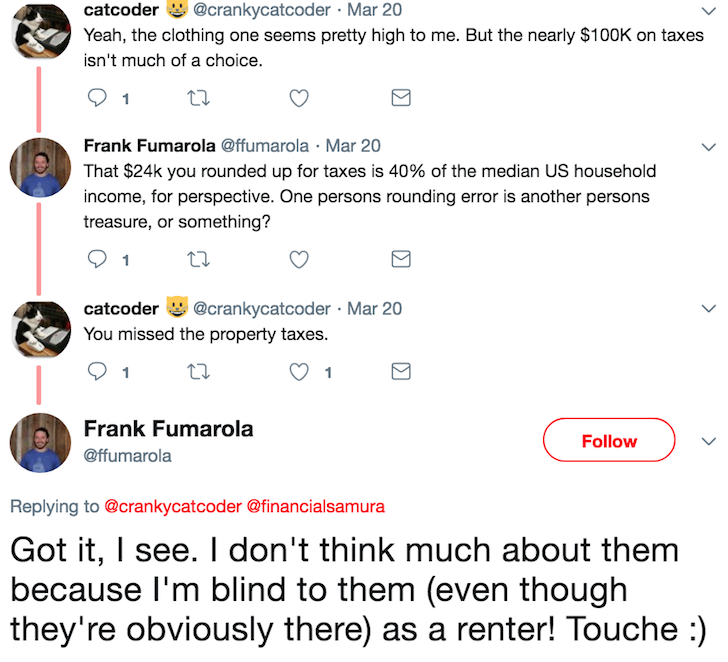View Frank Fumarola's large profile photo

(40, 443)
